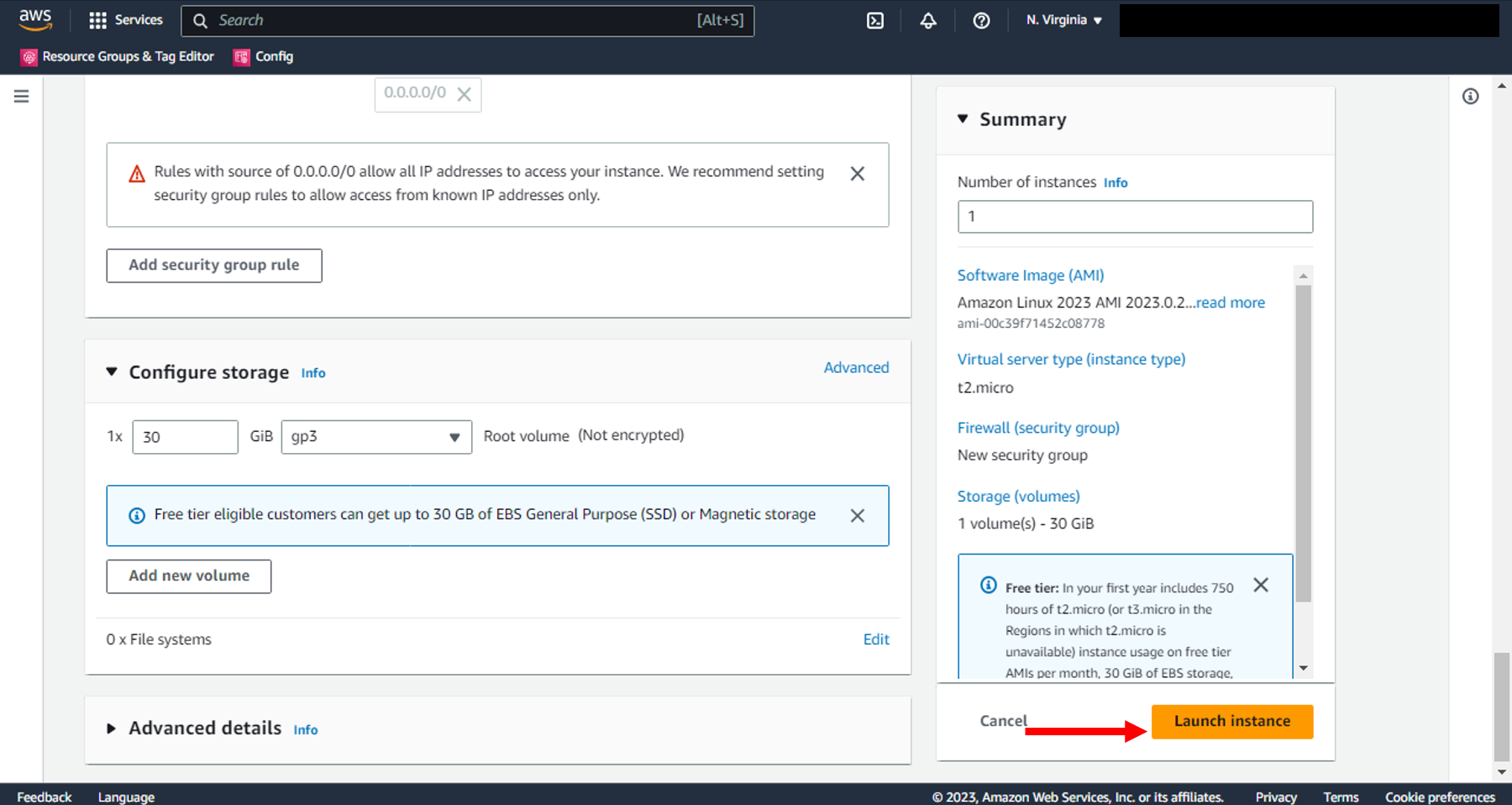Collapse the Summary panel
Screen dimensions: 1512x805
[x=963, y=119]
